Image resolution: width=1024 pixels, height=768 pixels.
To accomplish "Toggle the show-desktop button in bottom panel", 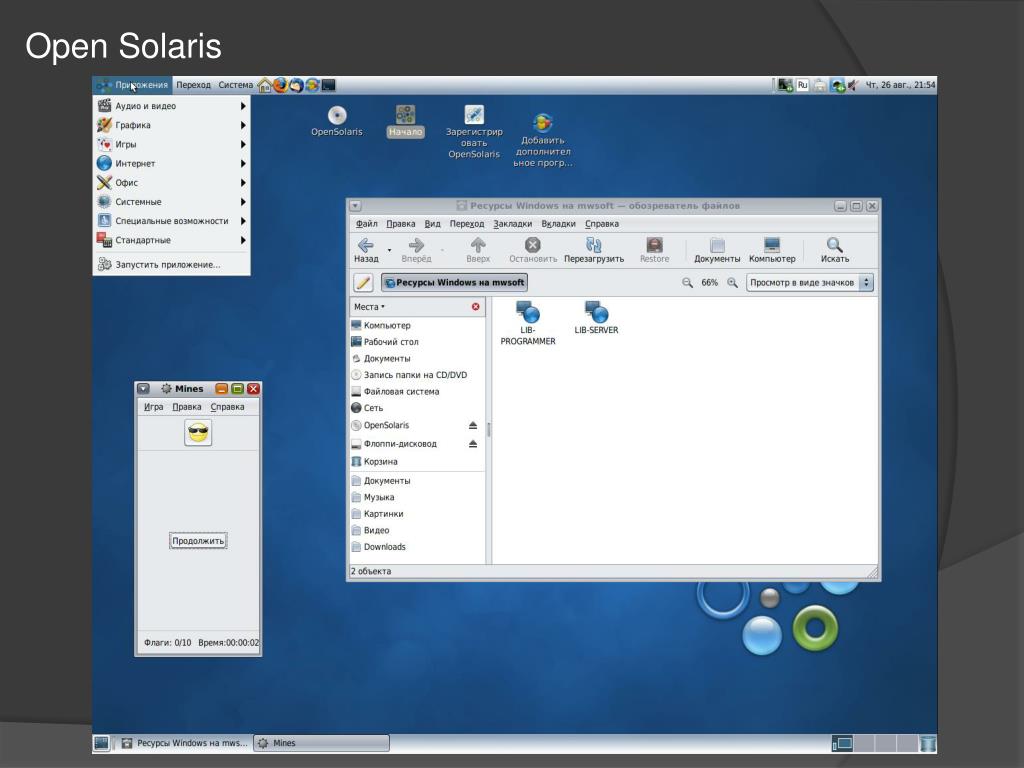I will pyautogui.click(x=101, y=743).
